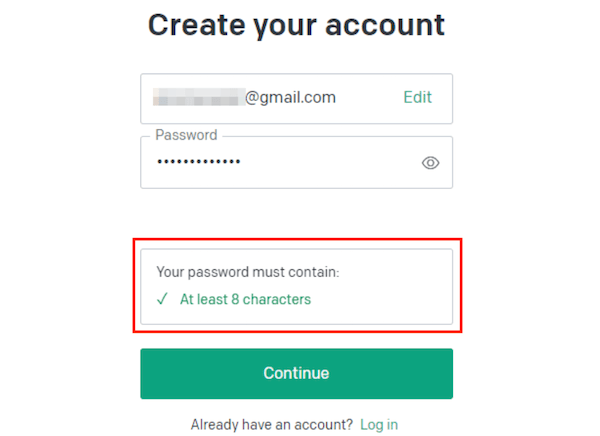Screen dimensions: 600x436
Task: Open the Log in link
Action: pos(379,425)
